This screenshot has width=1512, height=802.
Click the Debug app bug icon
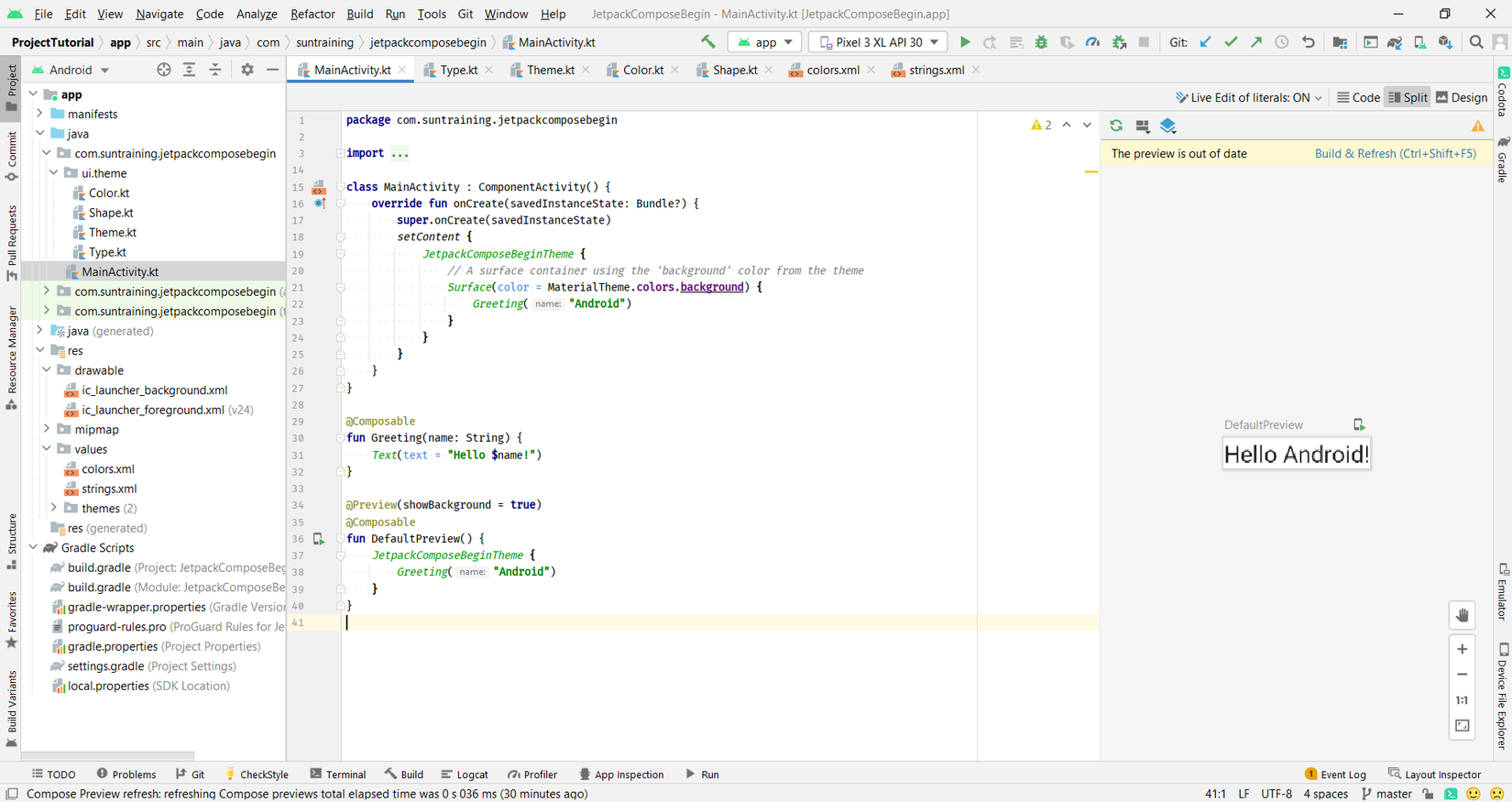pos(1041,42)
